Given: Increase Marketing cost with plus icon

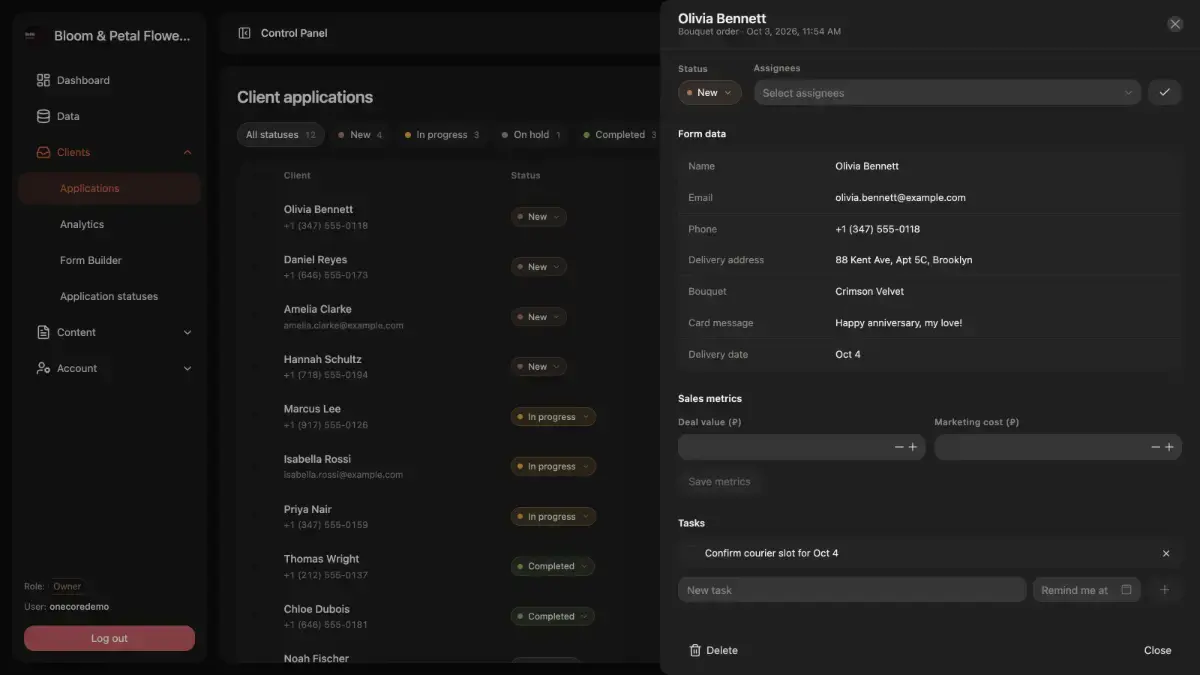Looking at the screenshot, I should (x=1169, y=447).
